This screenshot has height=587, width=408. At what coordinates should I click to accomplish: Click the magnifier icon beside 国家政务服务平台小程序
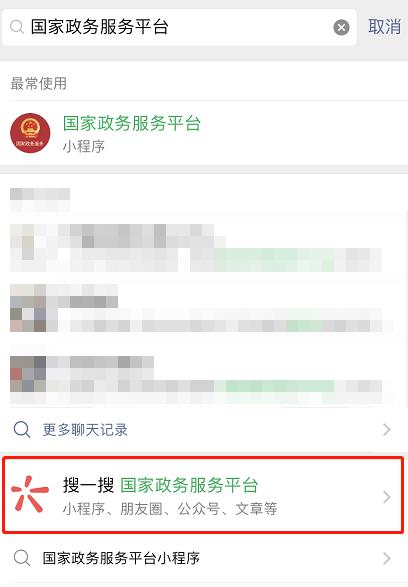click(x=22, y=558)
